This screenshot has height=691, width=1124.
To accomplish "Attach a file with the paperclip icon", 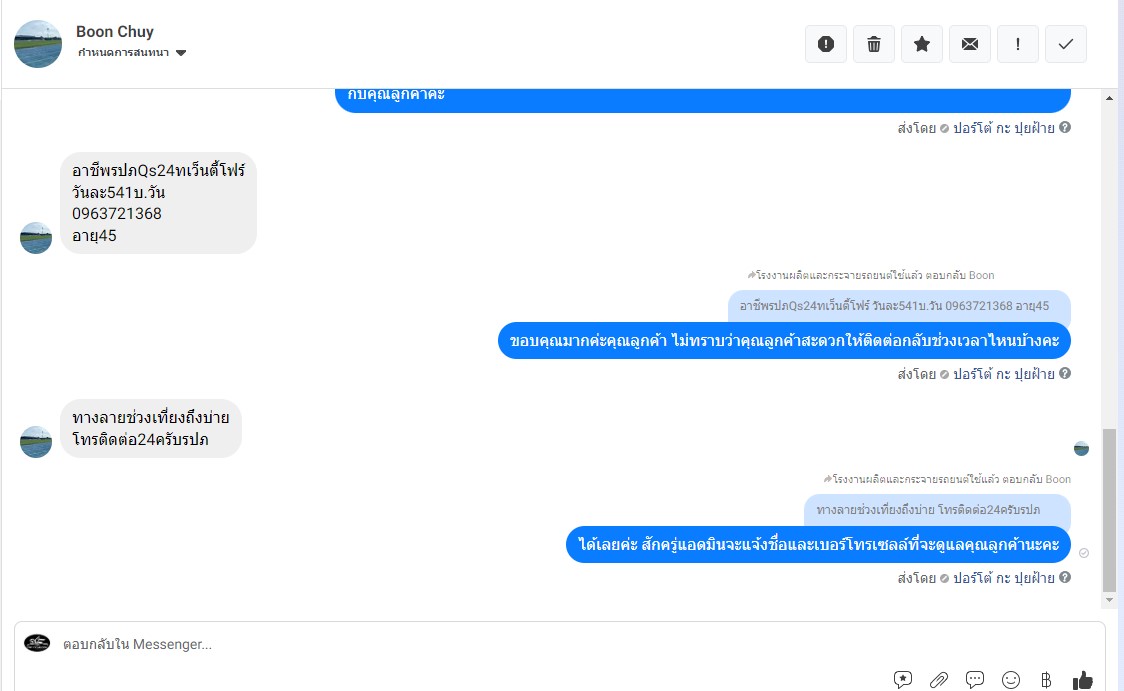I will pos(939,679).
